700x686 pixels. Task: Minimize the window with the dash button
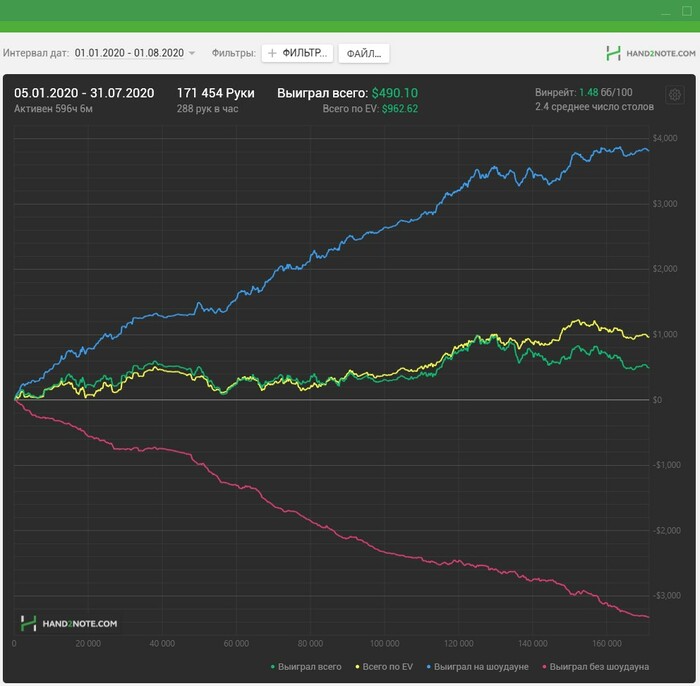pyautogui.click(x=666, y=13)
